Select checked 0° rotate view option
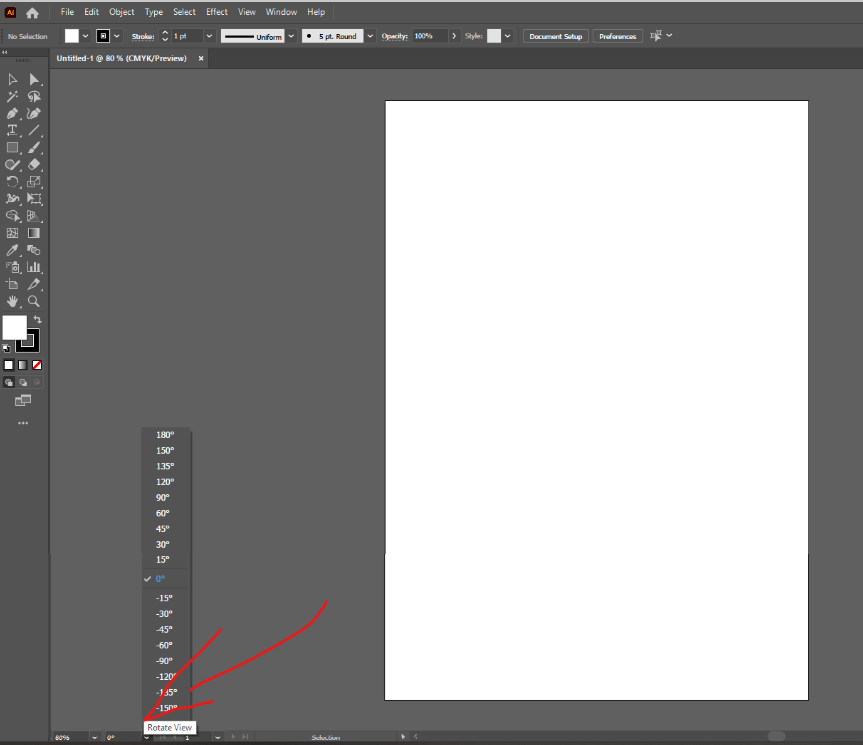863x745 pixels. tap(166, 579)
